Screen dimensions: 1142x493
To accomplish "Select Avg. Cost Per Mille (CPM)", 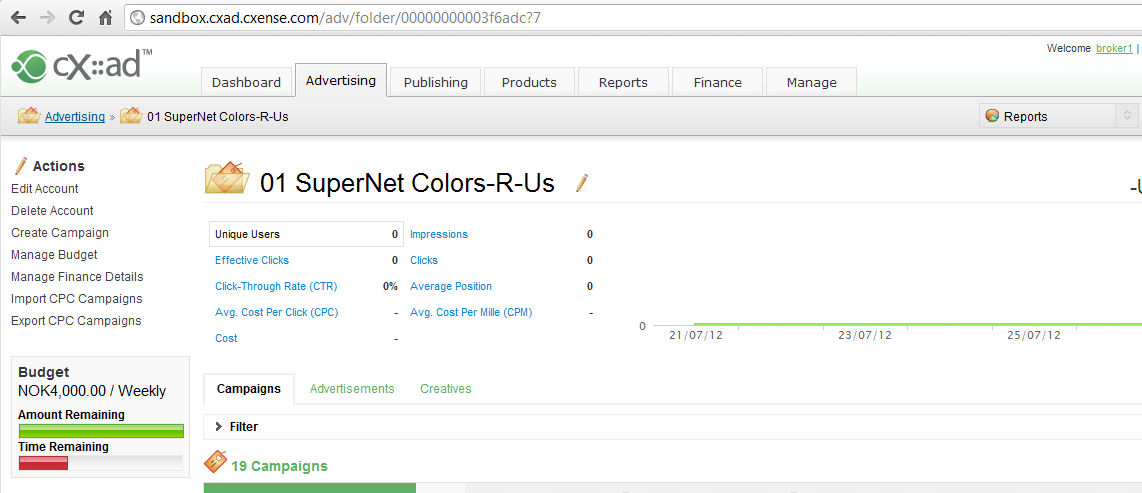I will coord(471,312).
